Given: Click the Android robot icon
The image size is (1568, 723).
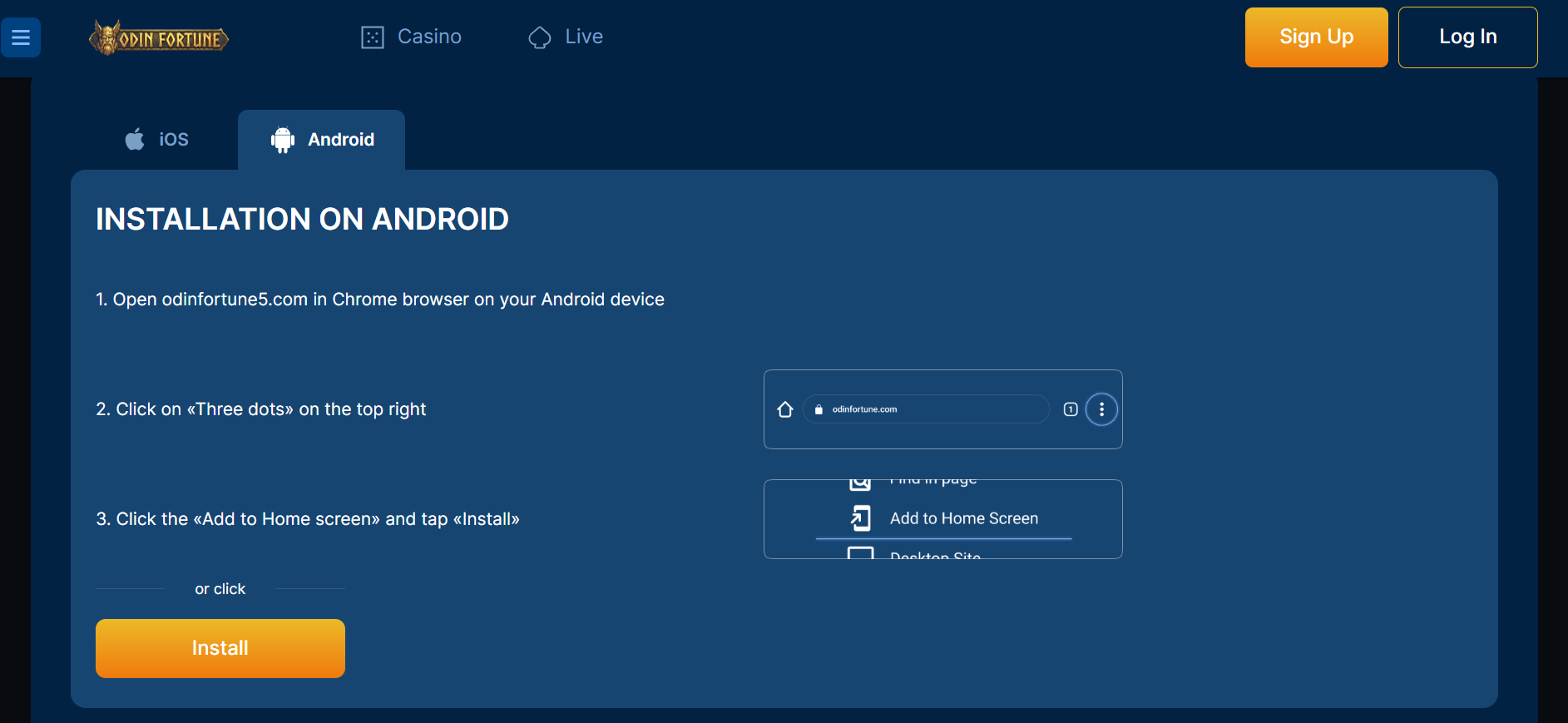Looking at the screenshot, I should tap(283, 140).
